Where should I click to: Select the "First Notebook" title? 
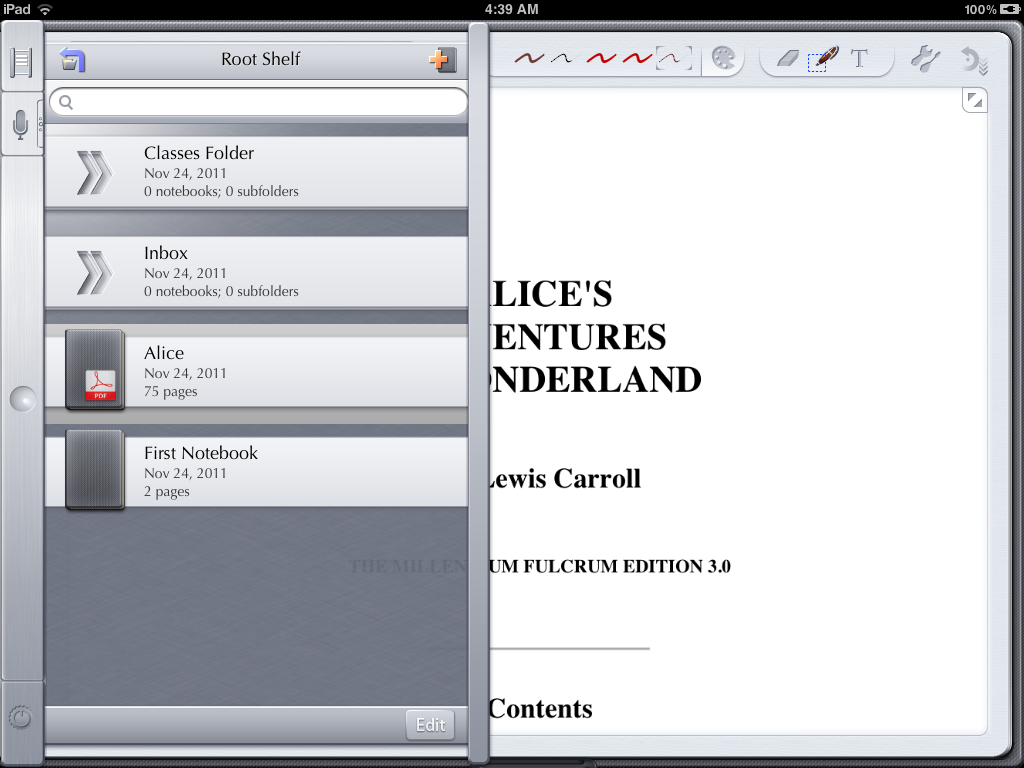201,453
